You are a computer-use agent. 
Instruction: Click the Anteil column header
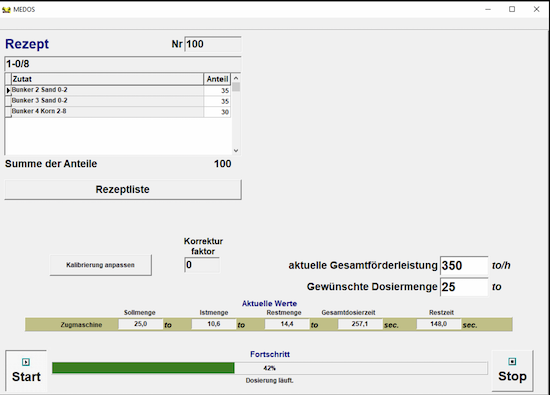tap(217, 79)
